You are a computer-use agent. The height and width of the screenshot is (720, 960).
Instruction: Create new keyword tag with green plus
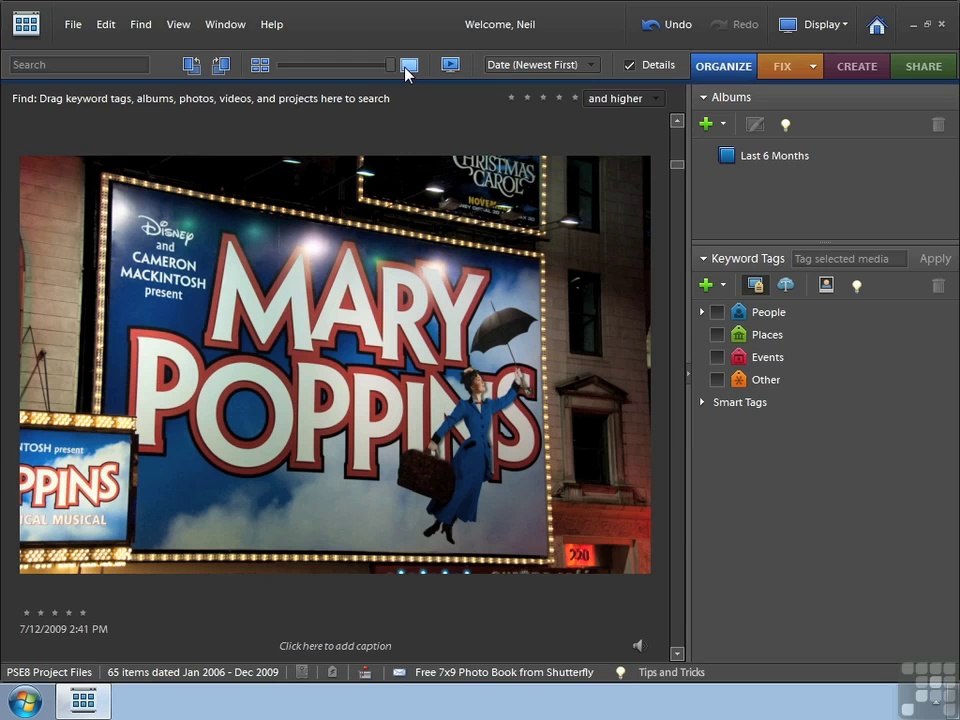(706, 285)
